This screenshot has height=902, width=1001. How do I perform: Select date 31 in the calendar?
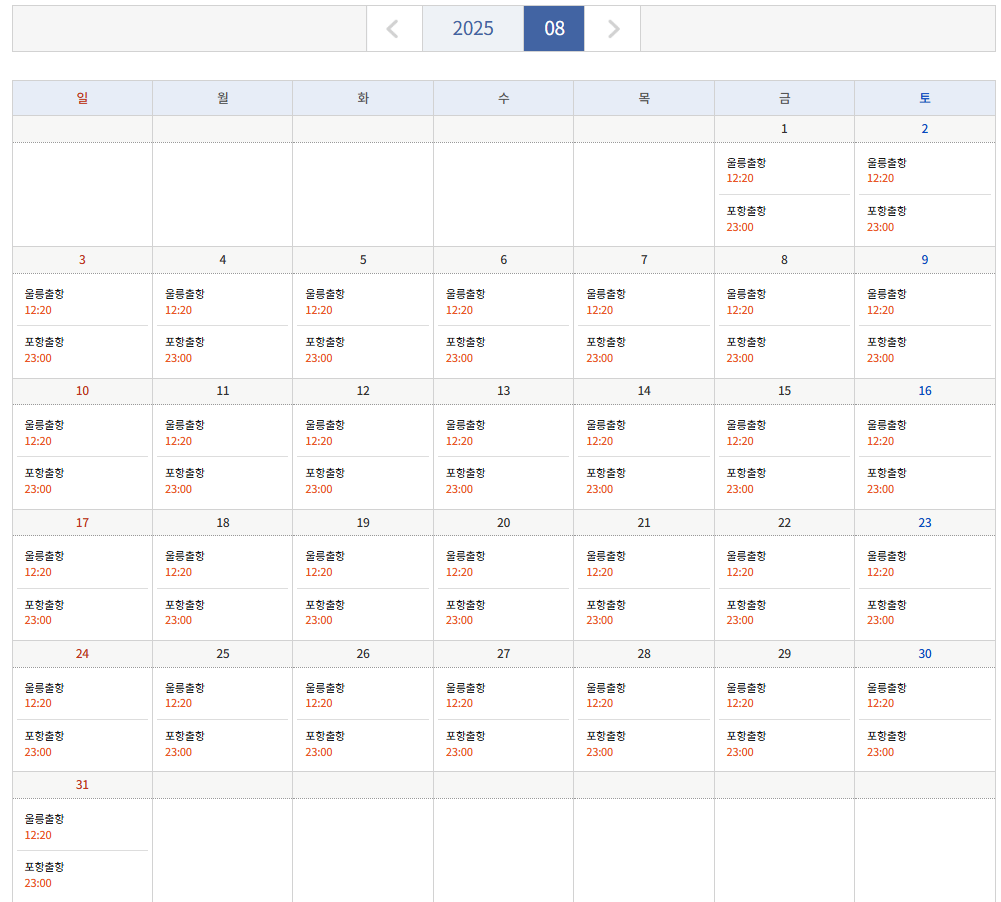click(82, 785)
